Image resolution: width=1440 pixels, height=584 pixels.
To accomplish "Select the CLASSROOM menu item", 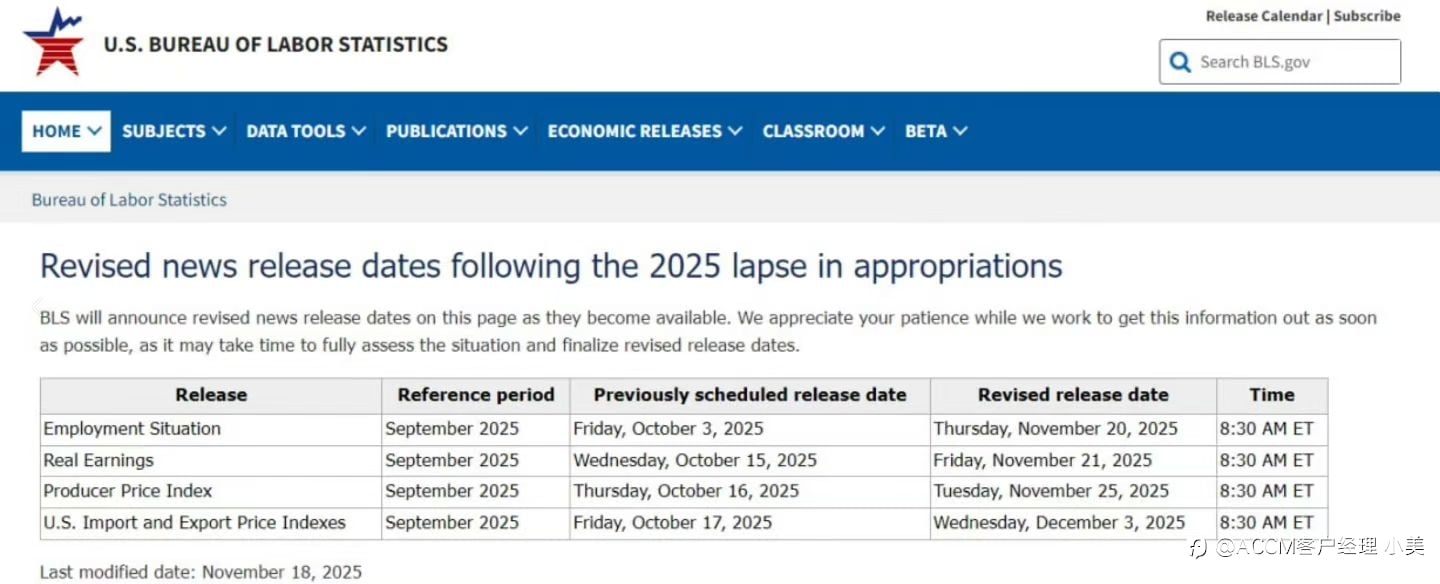I will coord(823,131).
